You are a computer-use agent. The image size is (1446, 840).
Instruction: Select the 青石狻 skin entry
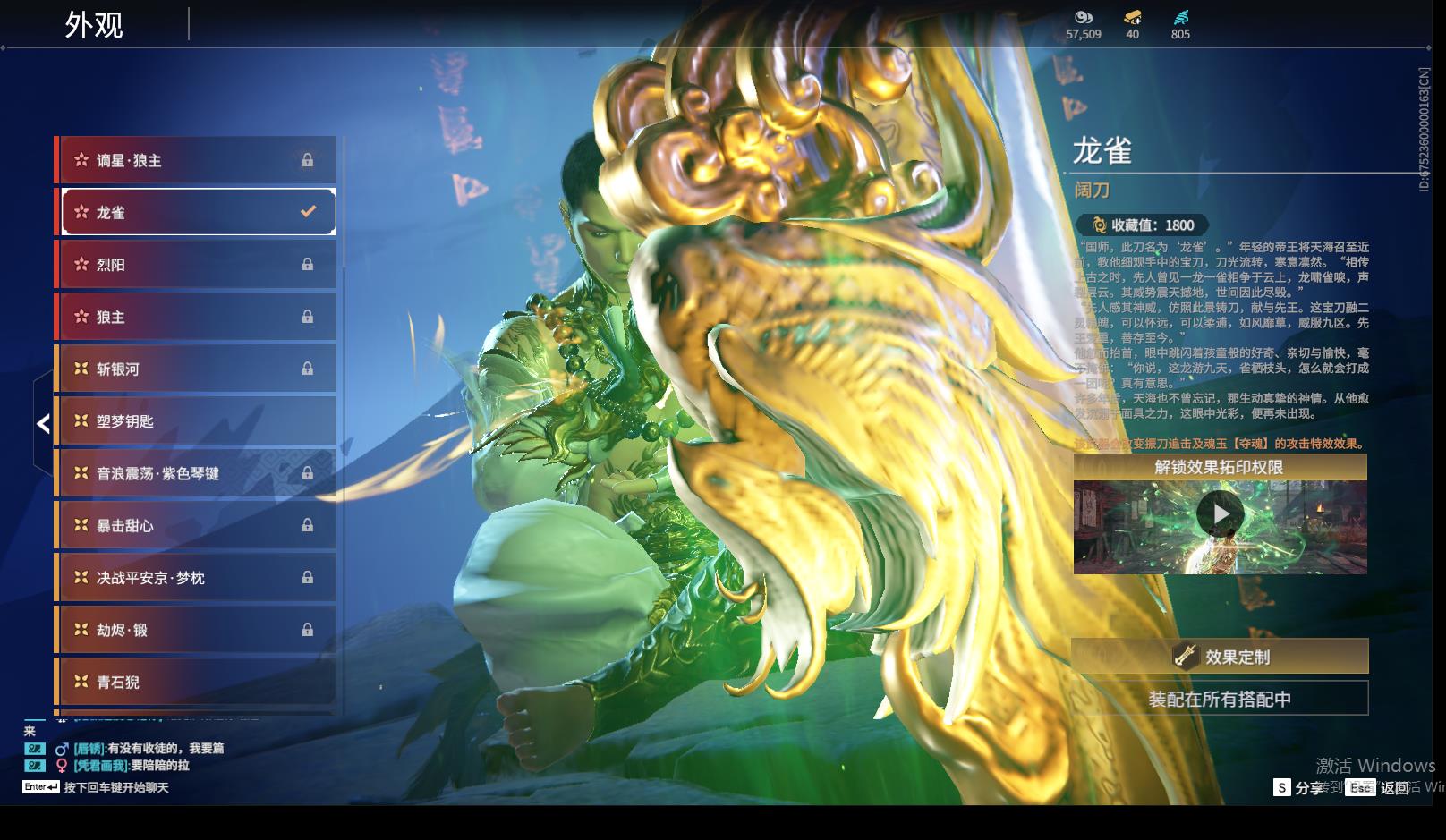[196, 682]
